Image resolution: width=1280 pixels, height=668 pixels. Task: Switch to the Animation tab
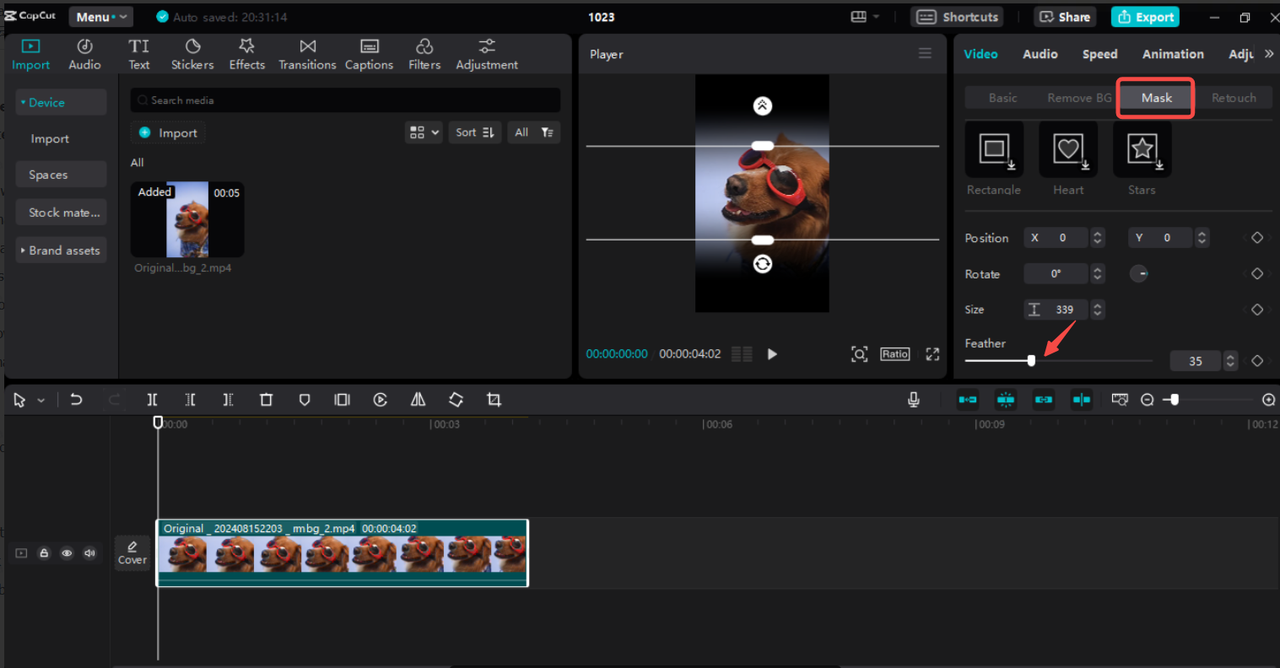point(1173,54)
